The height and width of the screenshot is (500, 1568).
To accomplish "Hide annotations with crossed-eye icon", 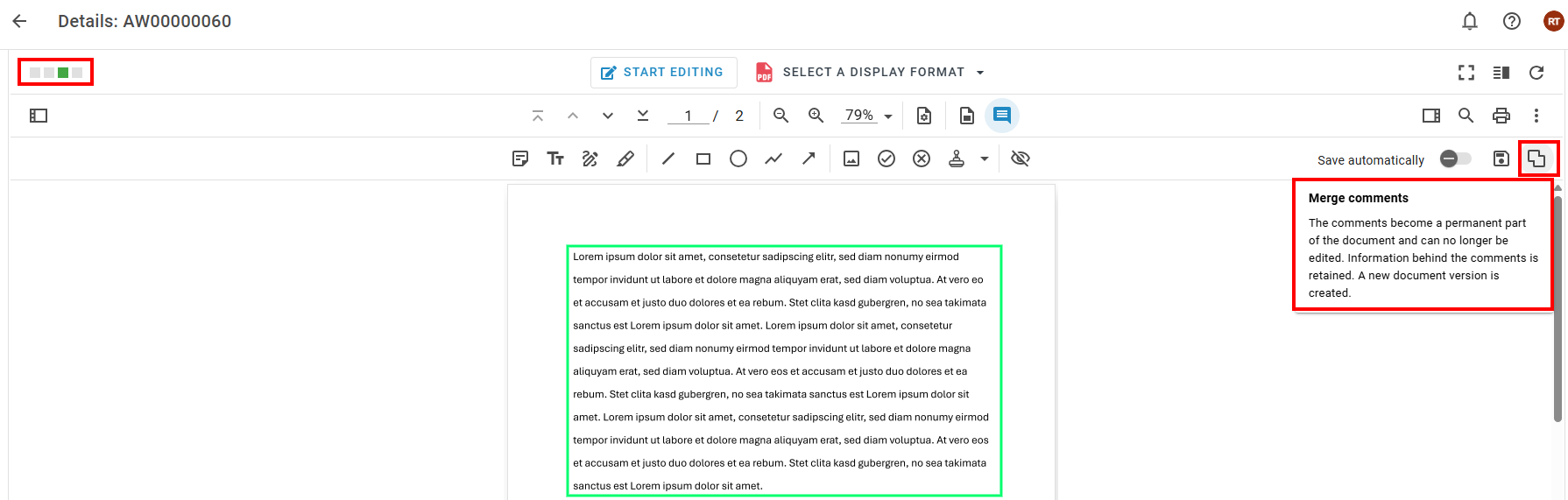I will point(1021,158).
